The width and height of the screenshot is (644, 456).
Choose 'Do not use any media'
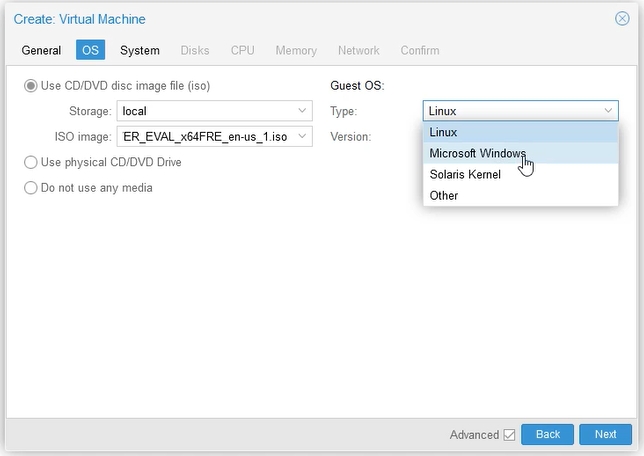[31, 187]
